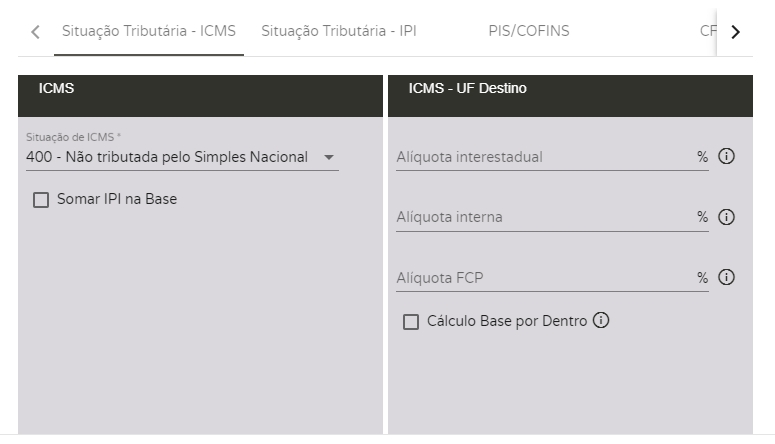
Task: Enable Somar IPI na Base checkbox
Action: click(41, 200)
